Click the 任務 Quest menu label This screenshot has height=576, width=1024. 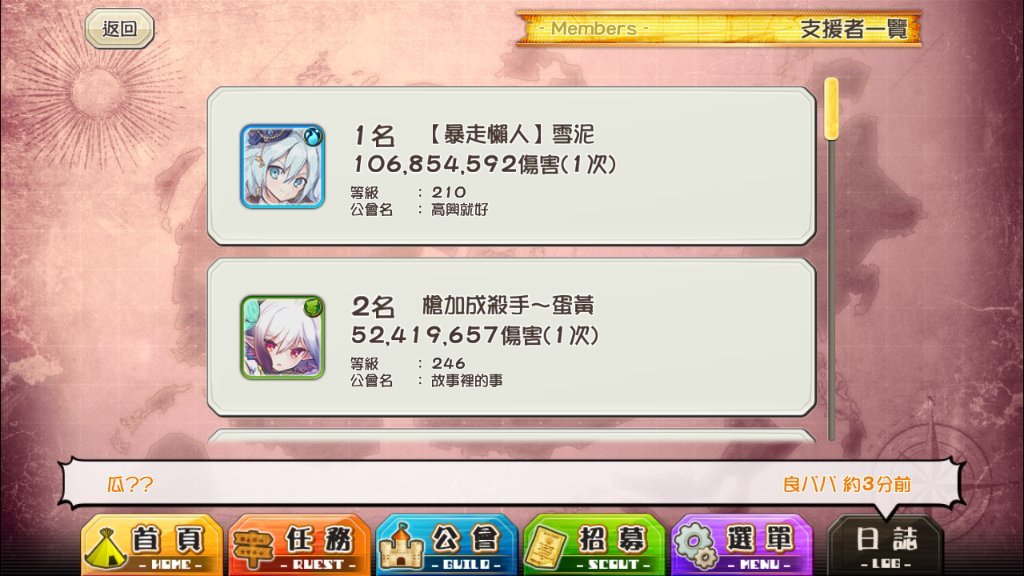tap(319, 540)
